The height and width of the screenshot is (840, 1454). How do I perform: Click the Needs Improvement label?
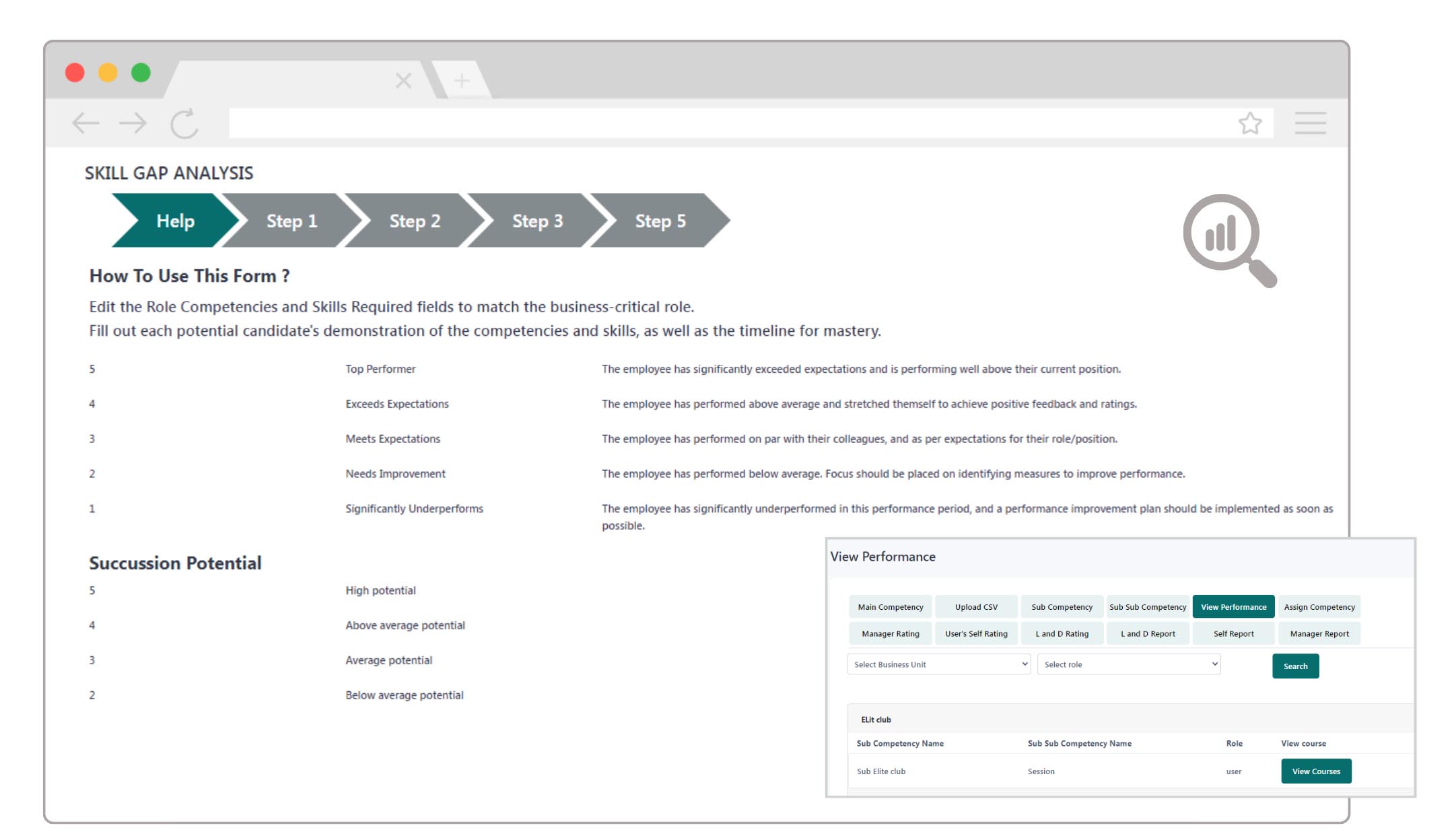tap(396, 474)
